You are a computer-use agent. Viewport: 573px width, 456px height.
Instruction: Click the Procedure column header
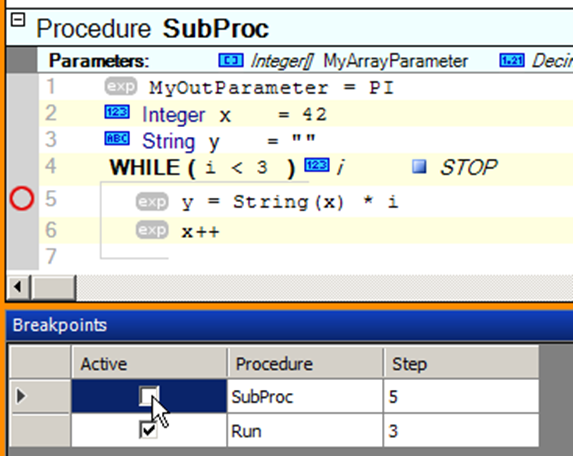tap(305, 363)
